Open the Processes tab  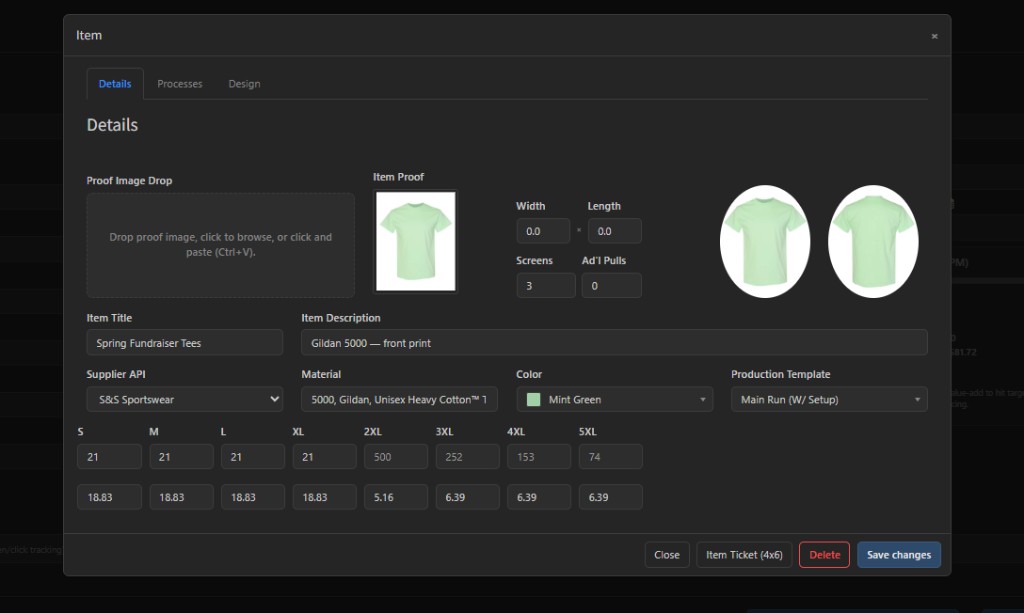pyautogui.click(x=180, y=84)
